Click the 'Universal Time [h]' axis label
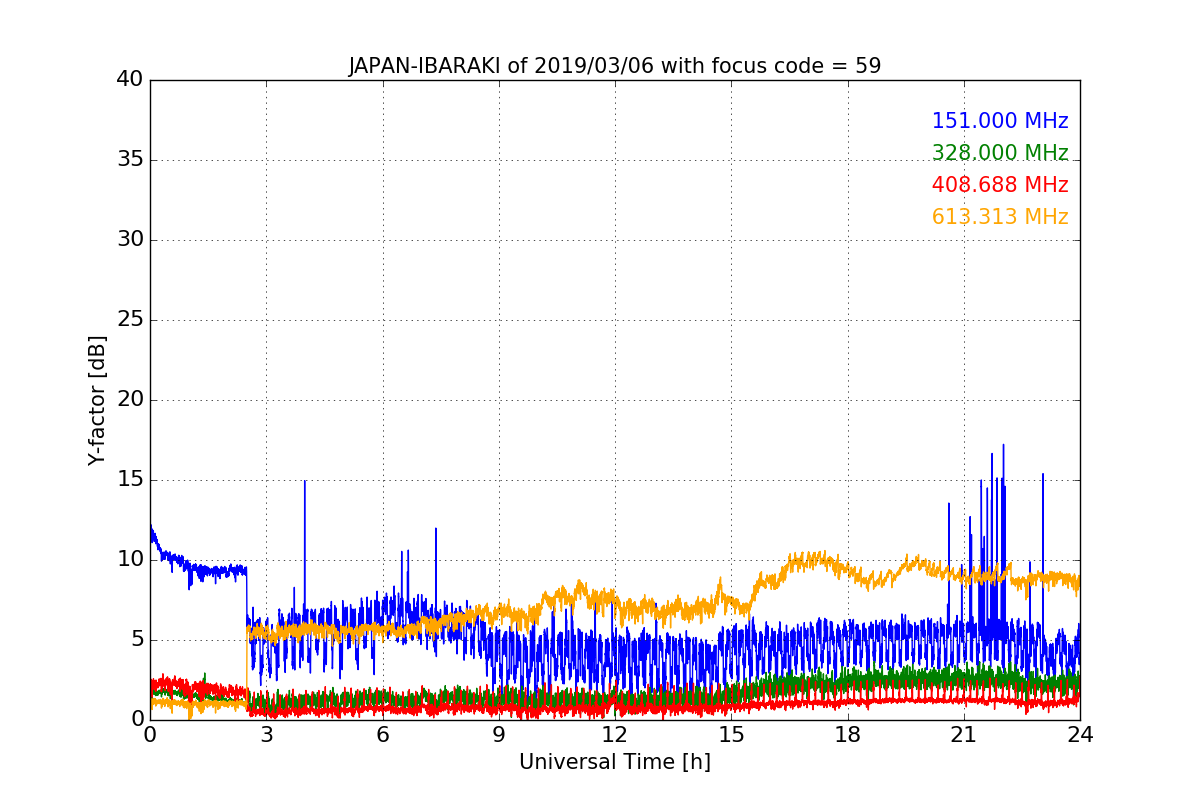The width and height of the screenshot is (1200, 800). click(615, 762)
